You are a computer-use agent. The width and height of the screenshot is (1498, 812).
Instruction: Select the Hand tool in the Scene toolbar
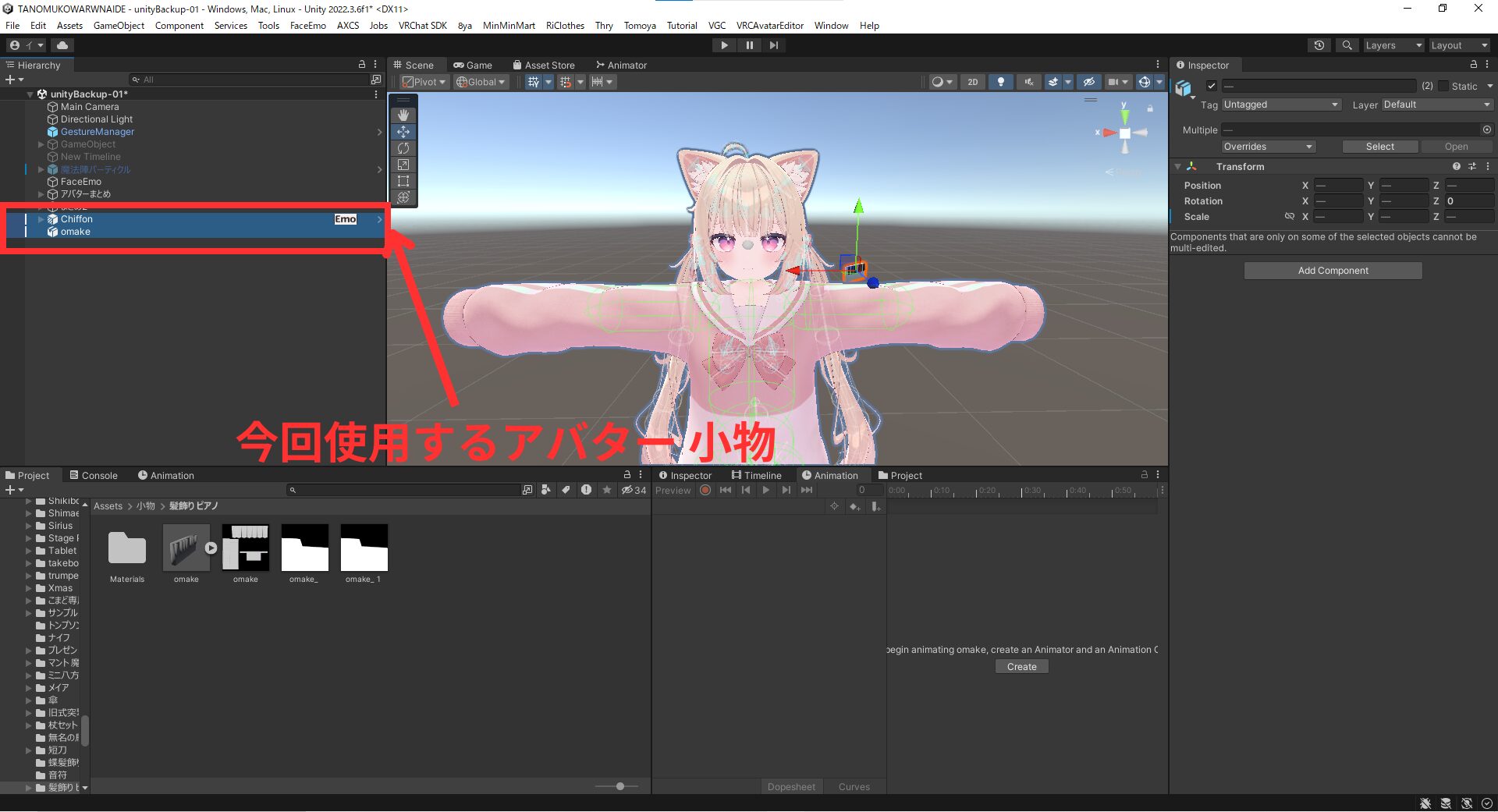404,115
